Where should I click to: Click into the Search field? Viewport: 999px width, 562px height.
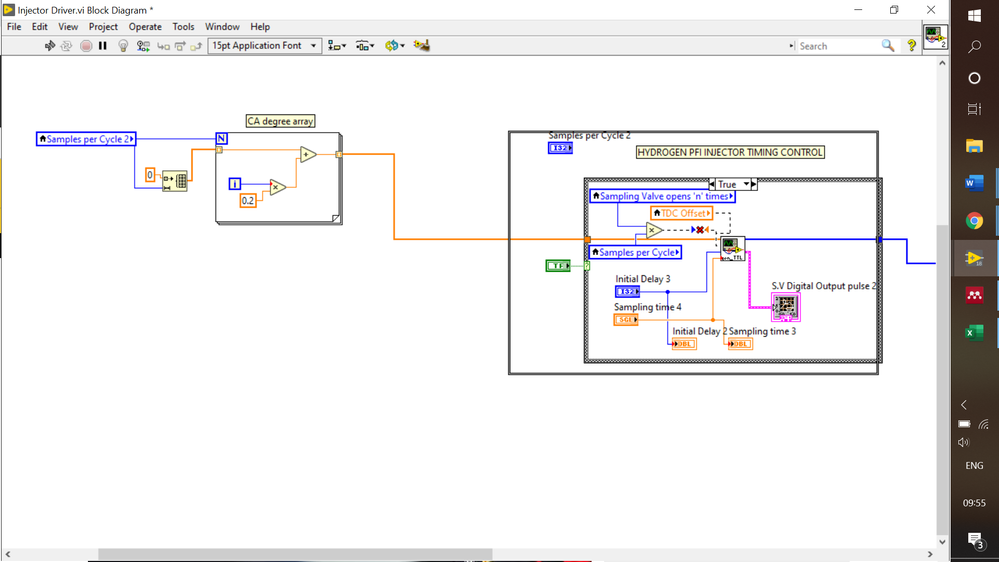click(838, 46)
